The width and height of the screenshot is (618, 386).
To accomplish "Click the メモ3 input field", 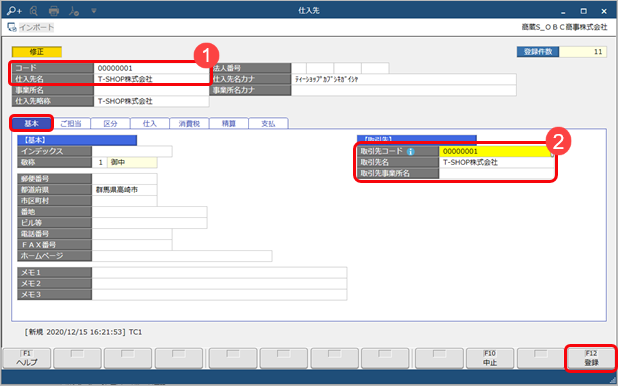I will [x=220, y=295].
